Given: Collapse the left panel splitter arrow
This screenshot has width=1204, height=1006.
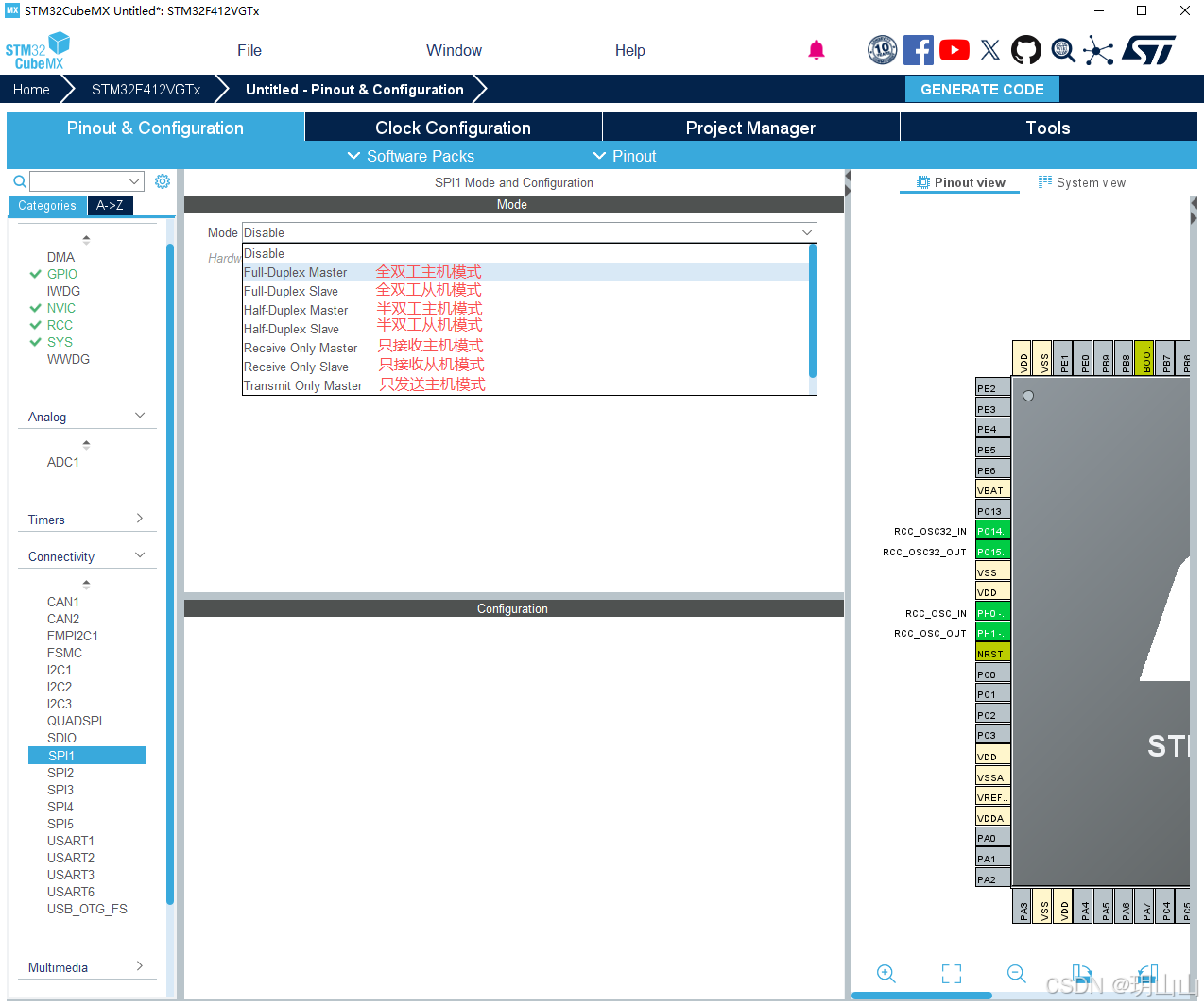Looking at the screenshot, I should [848, 177].
